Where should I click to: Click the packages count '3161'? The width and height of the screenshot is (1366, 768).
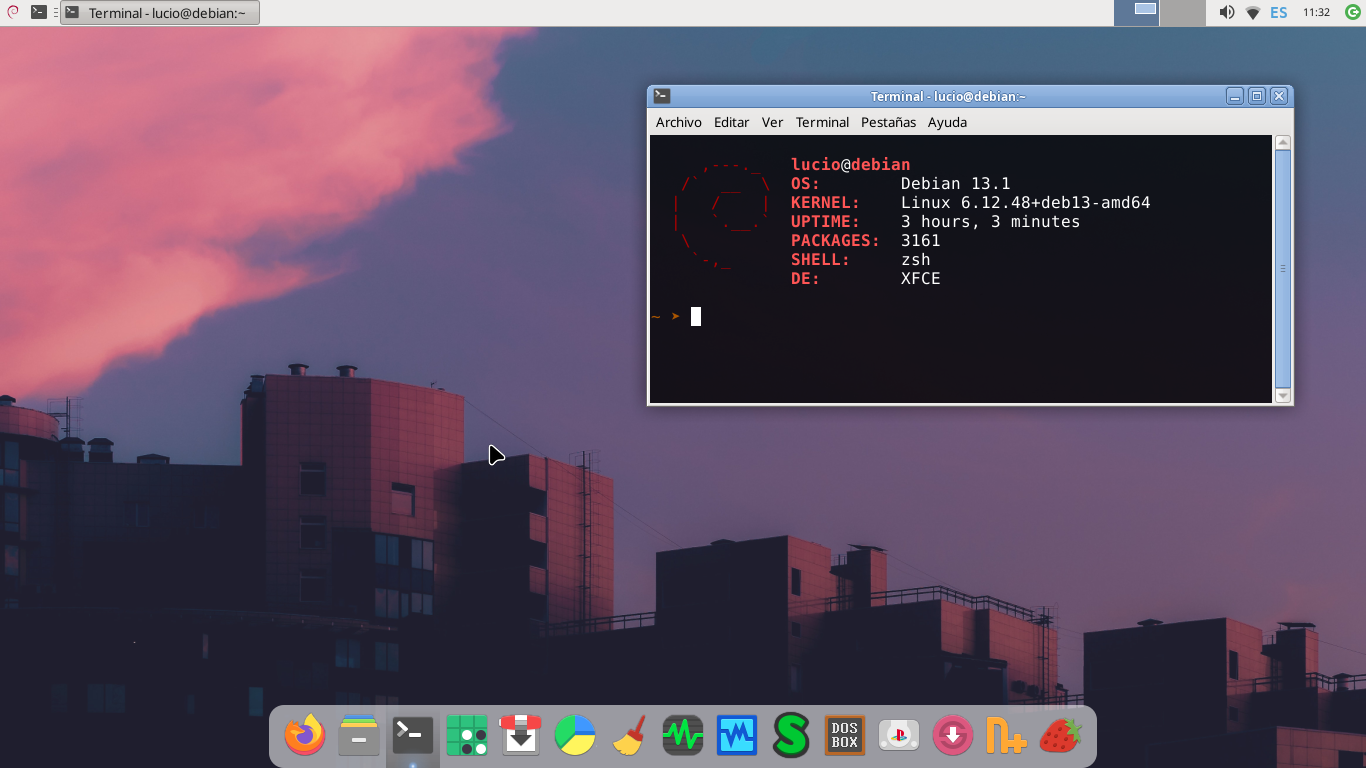pos(921,240)
